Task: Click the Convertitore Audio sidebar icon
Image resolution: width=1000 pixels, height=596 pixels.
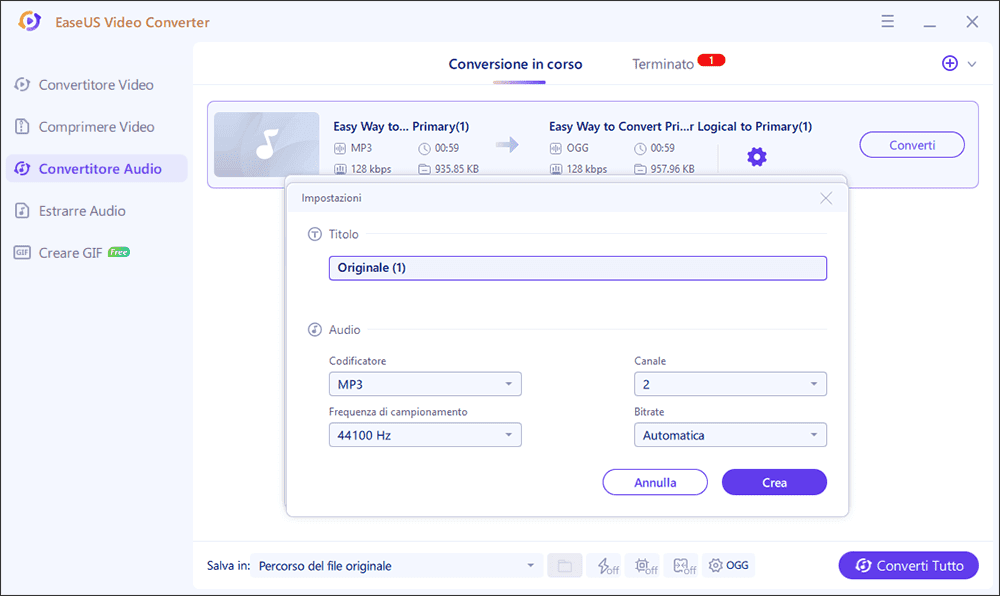Action: [x=22, y=168]
